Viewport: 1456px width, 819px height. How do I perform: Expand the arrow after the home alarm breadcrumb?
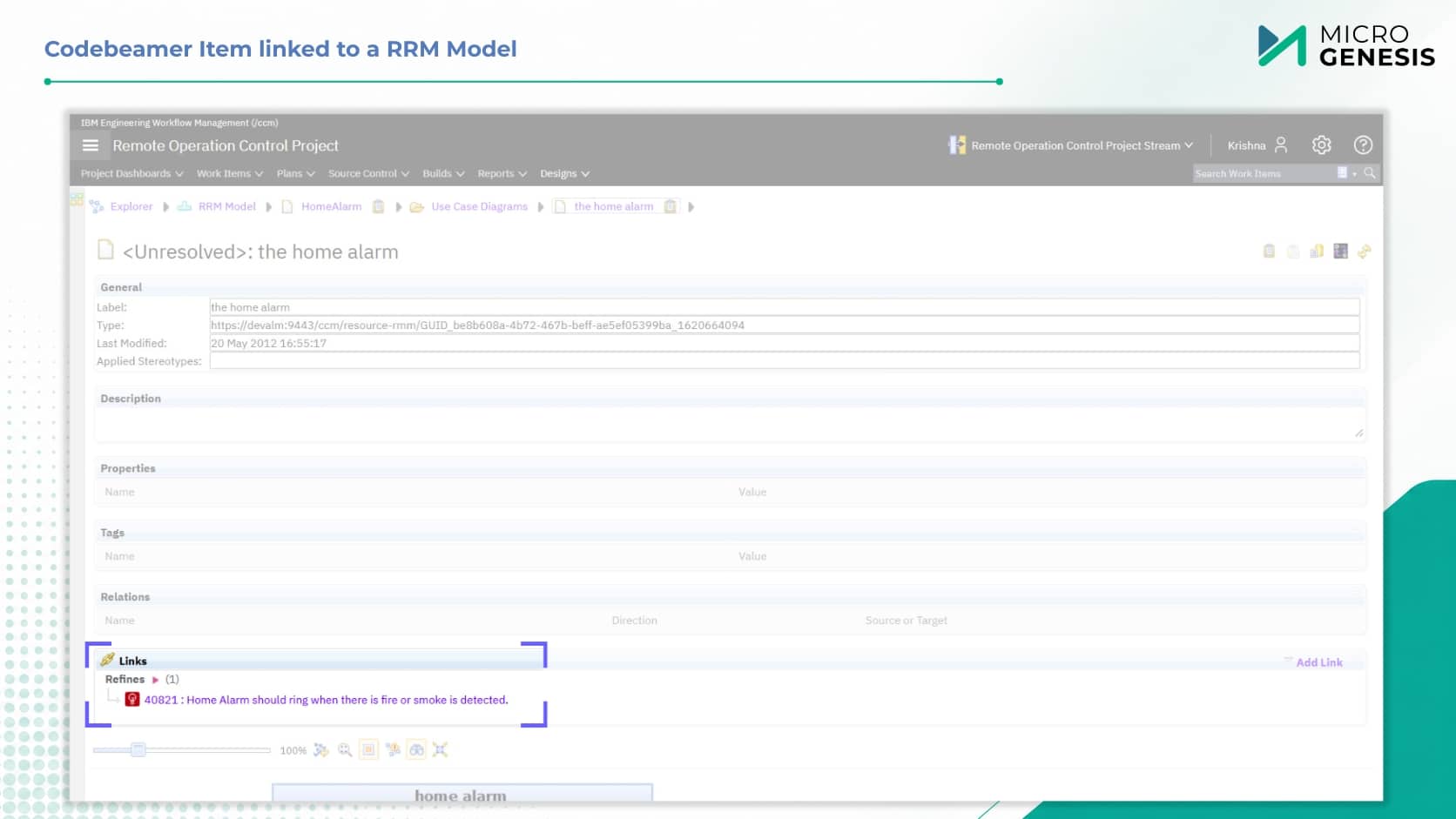click(x=691, y=207)
